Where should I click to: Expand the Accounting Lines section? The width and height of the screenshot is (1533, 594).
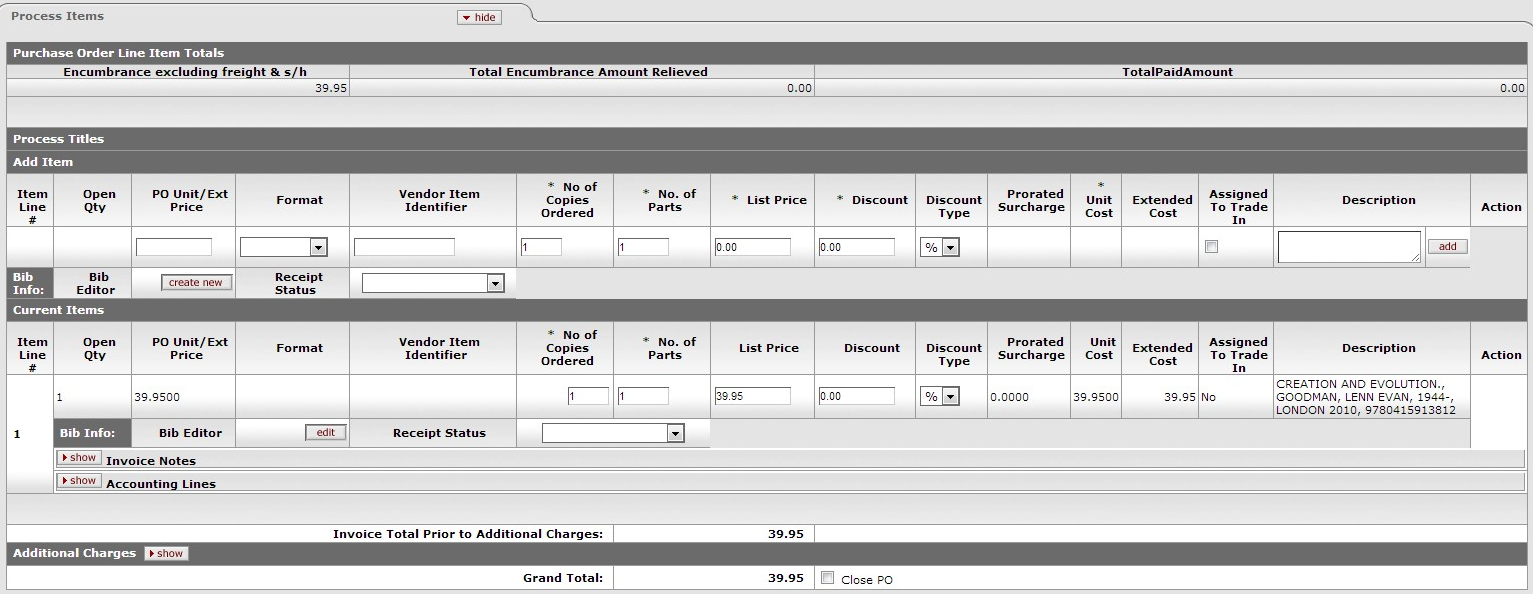tap(78, 481)
